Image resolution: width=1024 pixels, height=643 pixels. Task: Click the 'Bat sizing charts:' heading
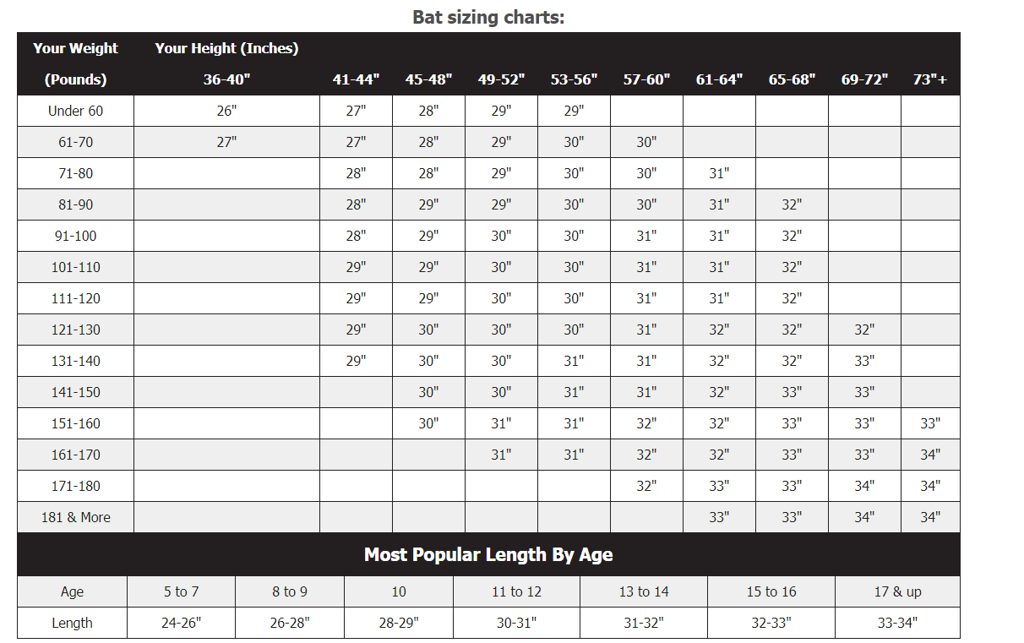(488, 17)
